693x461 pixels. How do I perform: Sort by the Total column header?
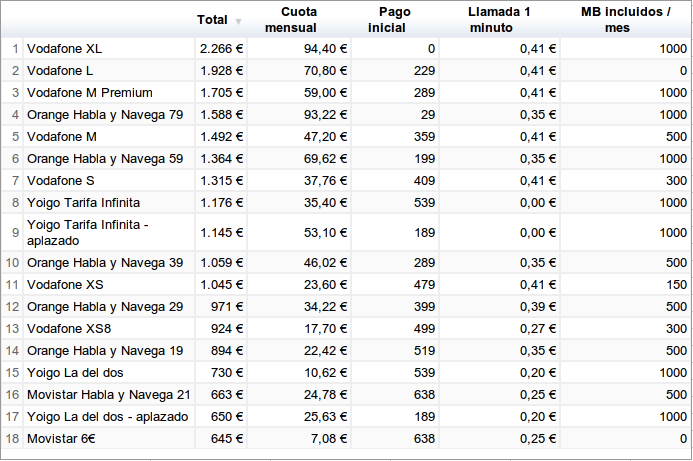click(x=212, y=20)
